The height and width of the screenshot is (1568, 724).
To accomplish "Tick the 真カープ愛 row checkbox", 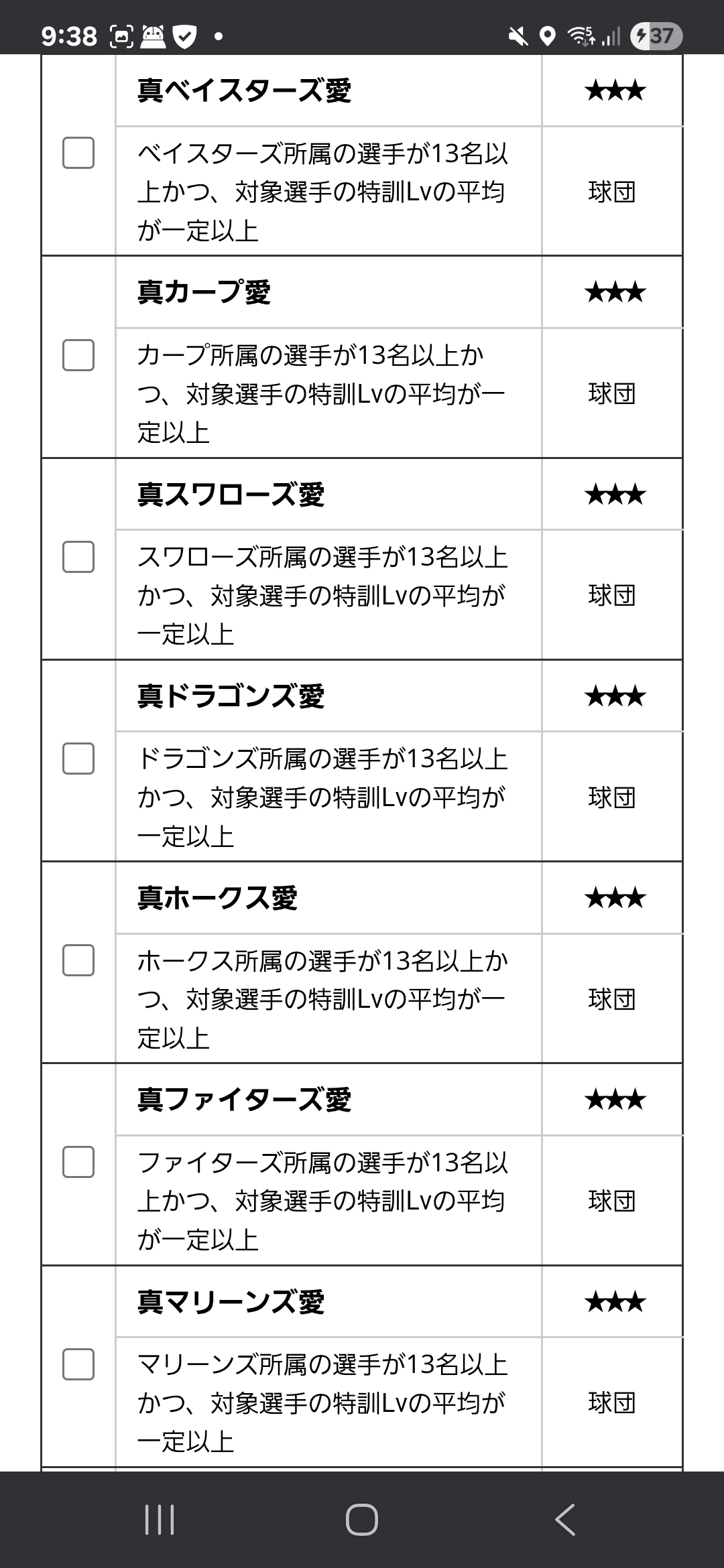I will tap(78, 354).
